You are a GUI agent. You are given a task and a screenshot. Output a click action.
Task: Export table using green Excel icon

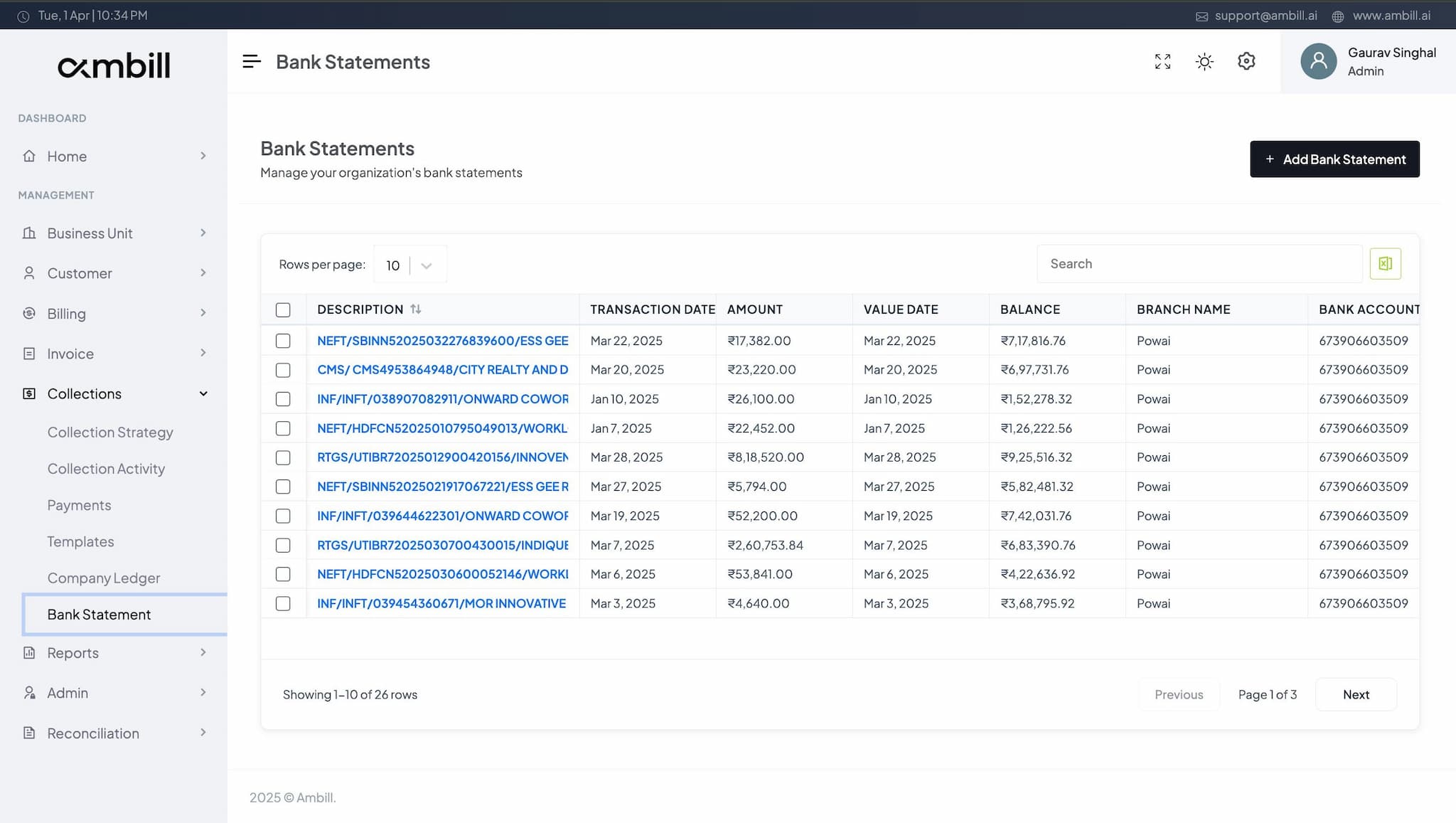[1385, 264]
